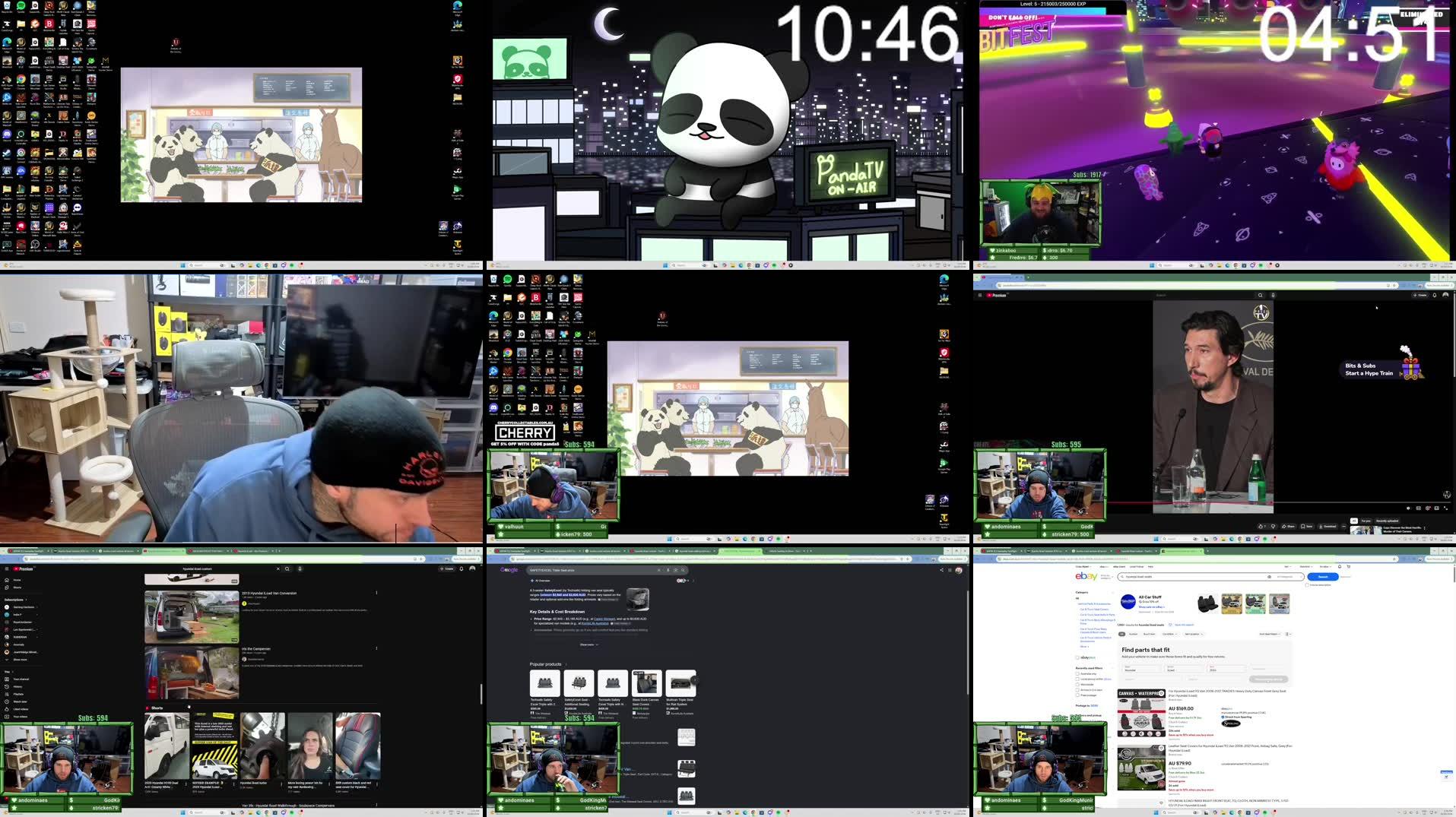Click share icon in Google results window
Image resolution: width=1456 pixels, height=817 pixels.
point(941,570)
